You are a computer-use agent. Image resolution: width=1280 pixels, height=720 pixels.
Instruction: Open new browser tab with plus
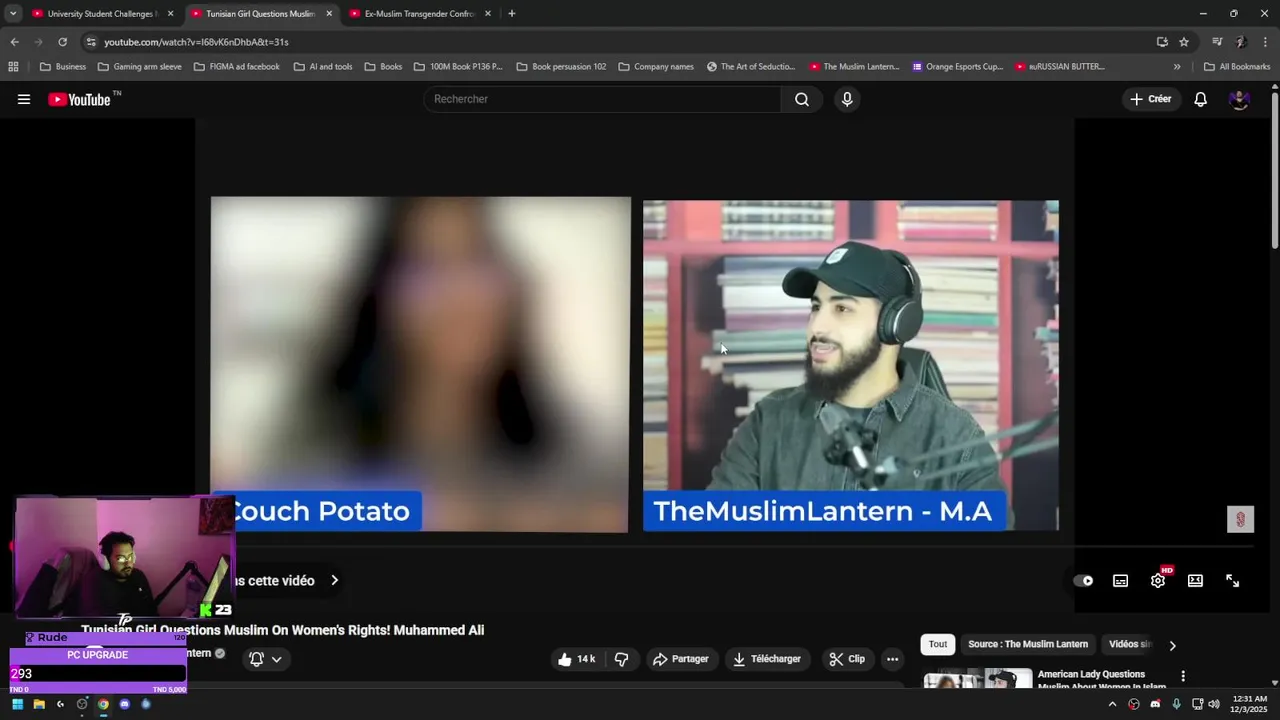[512, 14]
